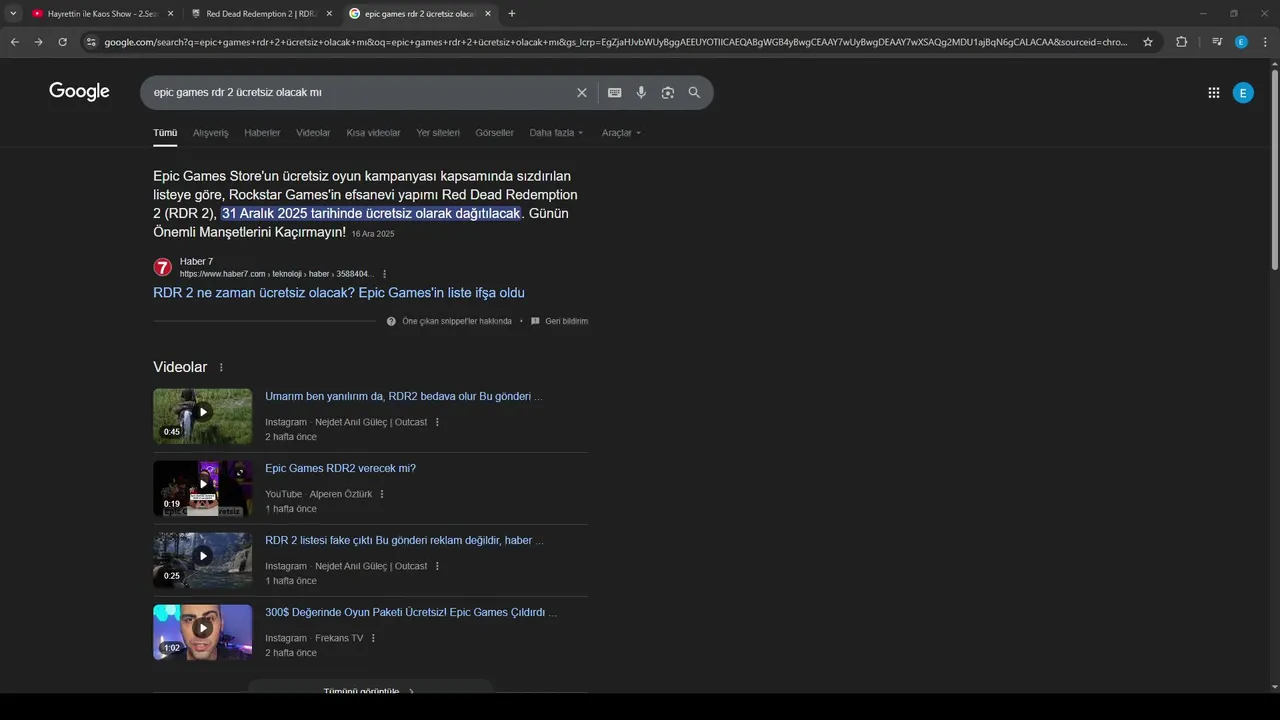Bookmark this page with the star icon
This screenshot has width=1280, height=720.
(1148, 42)
